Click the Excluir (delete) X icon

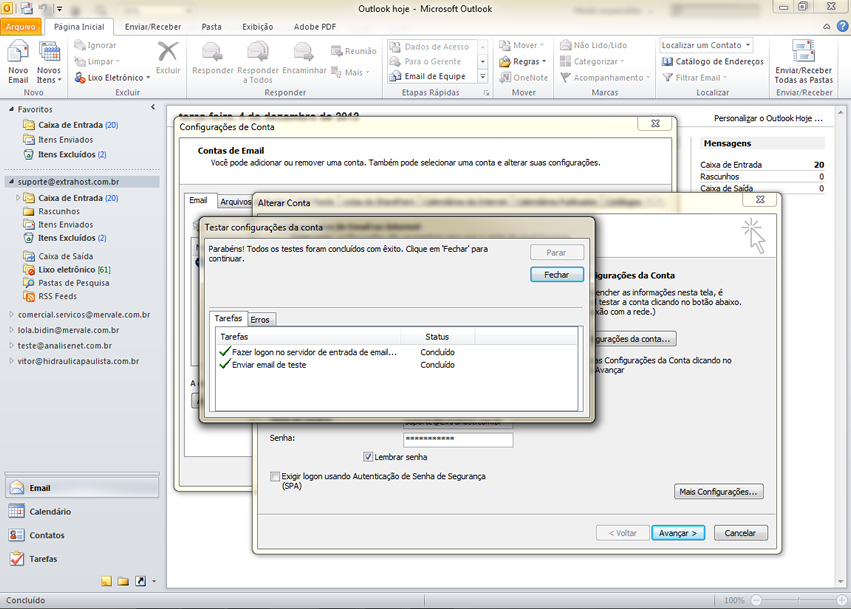[168, 52]
